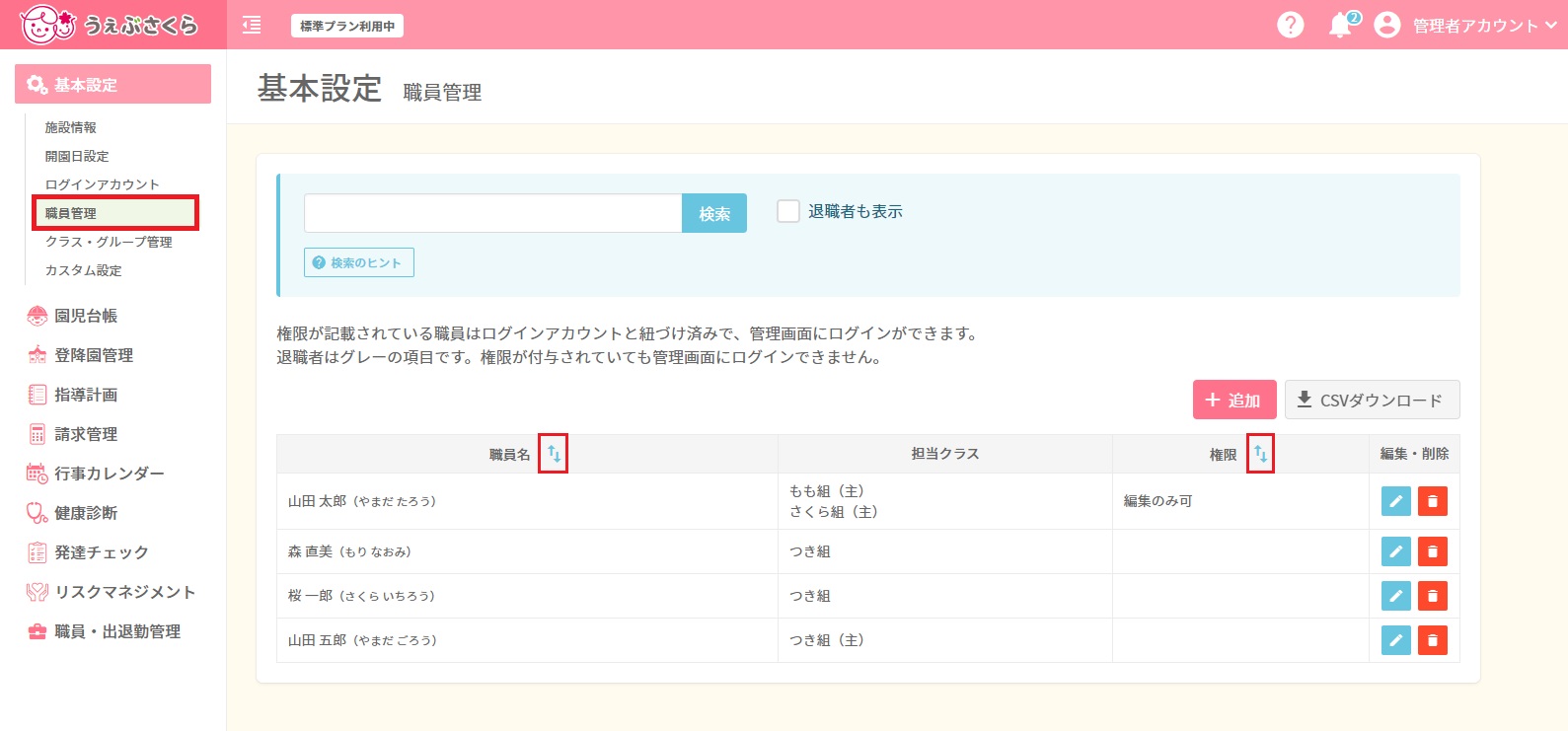Open the 管理者アカウント dropdown
The width and height of the screenshot is (1568, 731).
click(x=1484, y=26)
